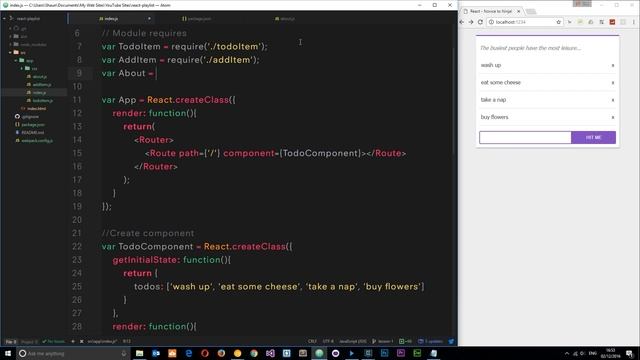Image resolution: width=640 pixels, height=360 pixels.
Task: Click the UTF-8 encoding selector
Action: (x=328, y=341)
